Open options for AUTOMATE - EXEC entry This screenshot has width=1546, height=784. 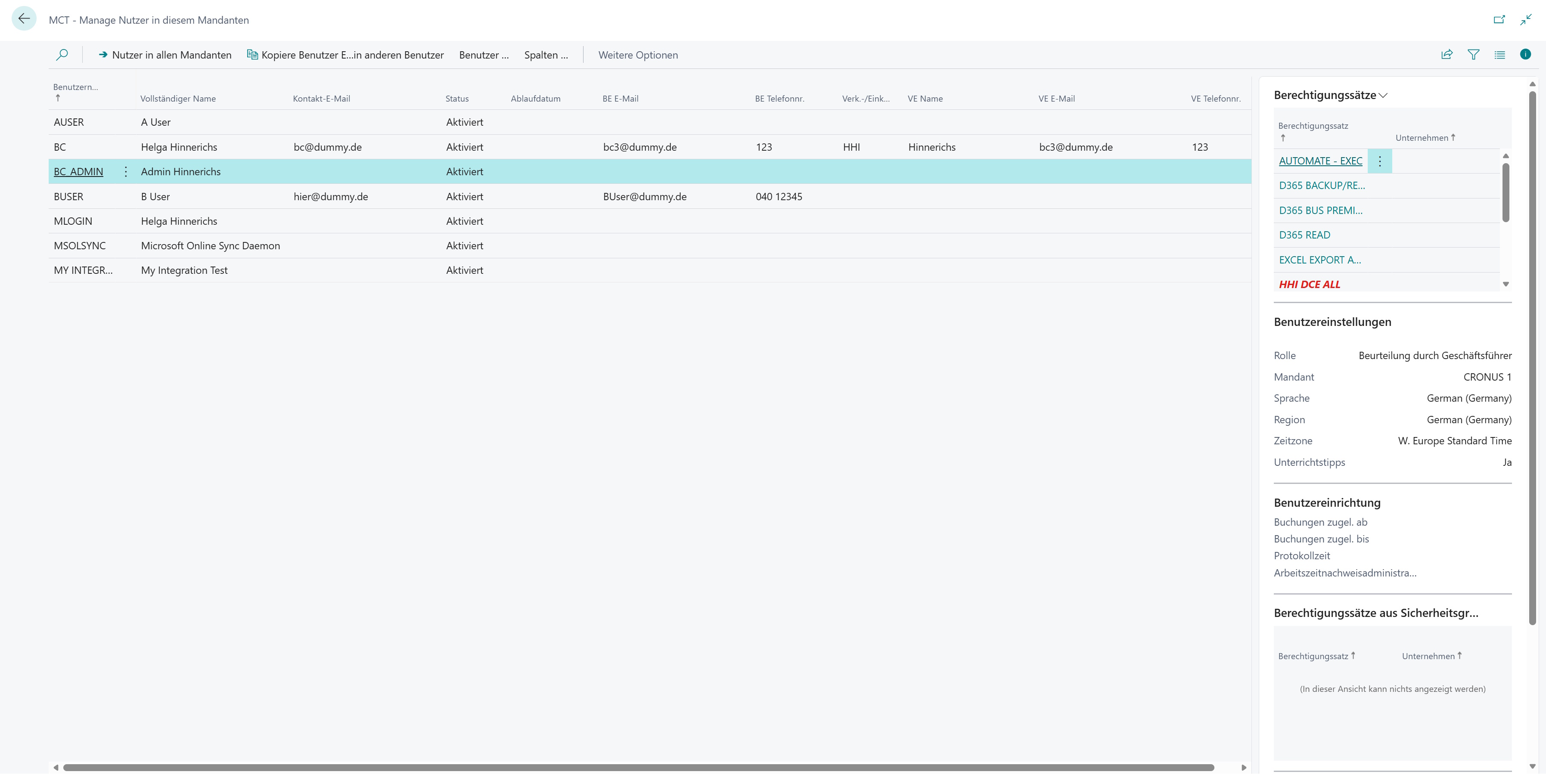tap(1380, 161)
